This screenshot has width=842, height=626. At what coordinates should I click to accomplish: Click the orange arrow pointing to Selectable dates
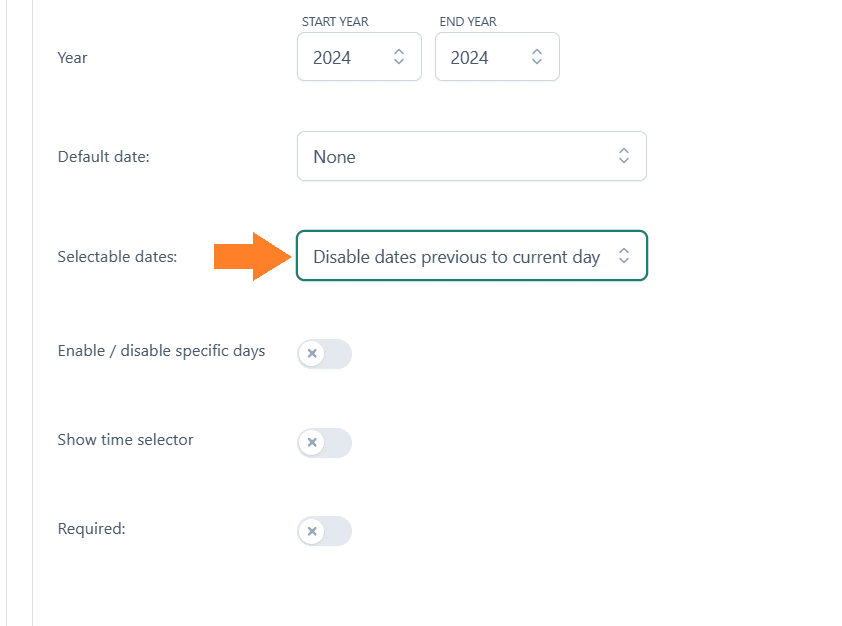(252, 257)
